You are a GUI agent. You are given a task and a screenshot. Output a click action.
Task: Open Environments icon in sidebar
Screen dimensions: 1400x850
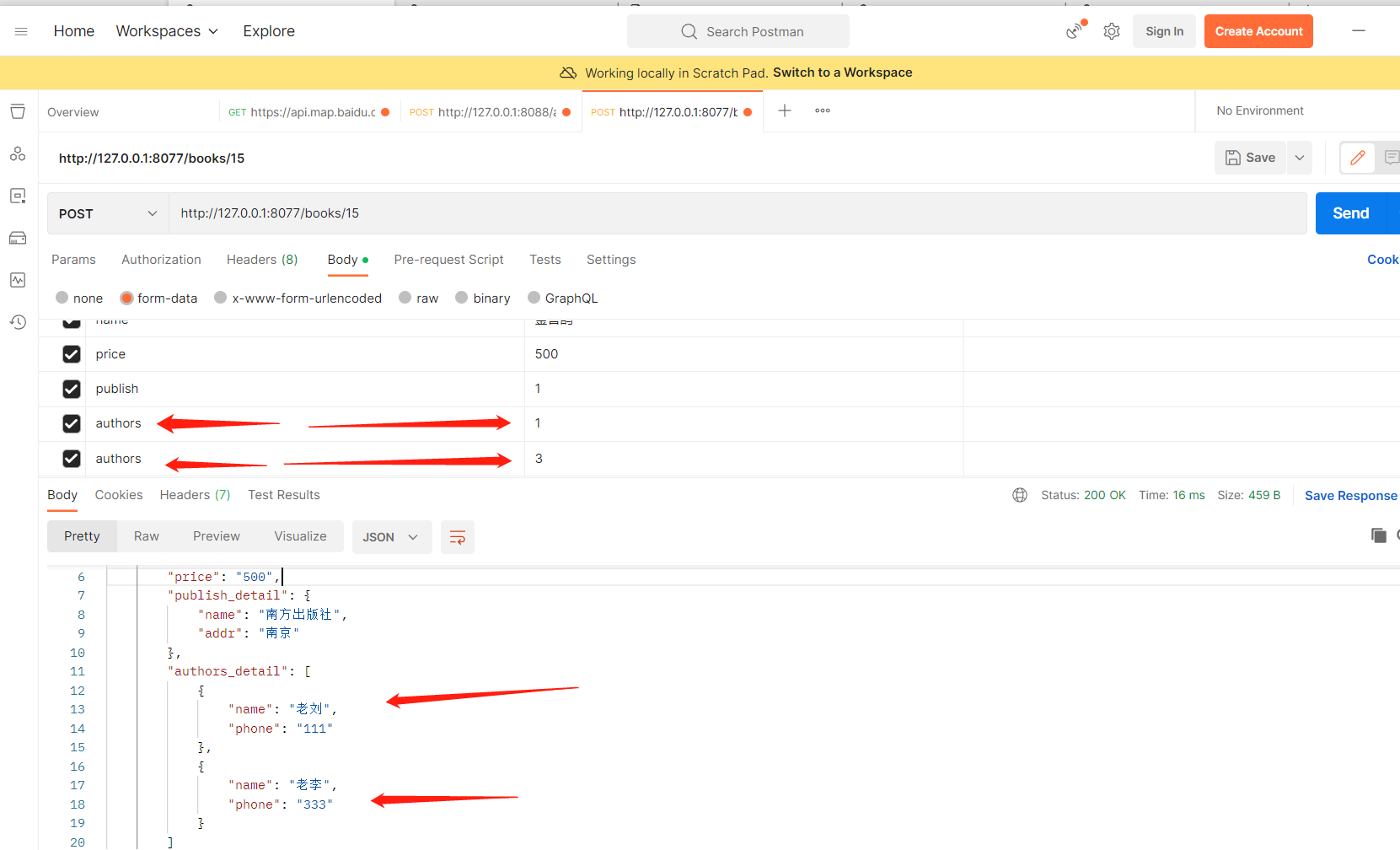pyautogui.click(x=18, y=196)
